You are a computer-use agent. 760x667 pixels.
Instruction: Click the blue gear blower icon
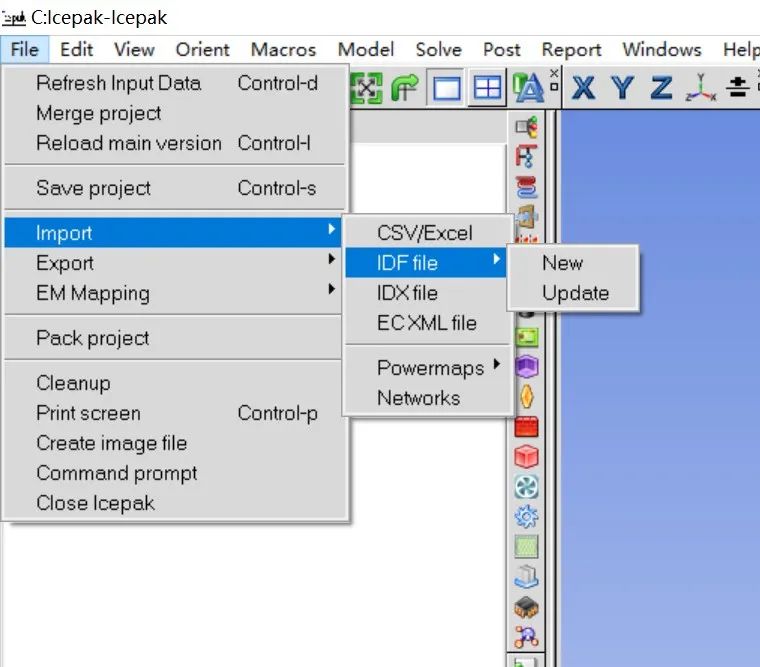pyautogui.click(x=527, y=517)
